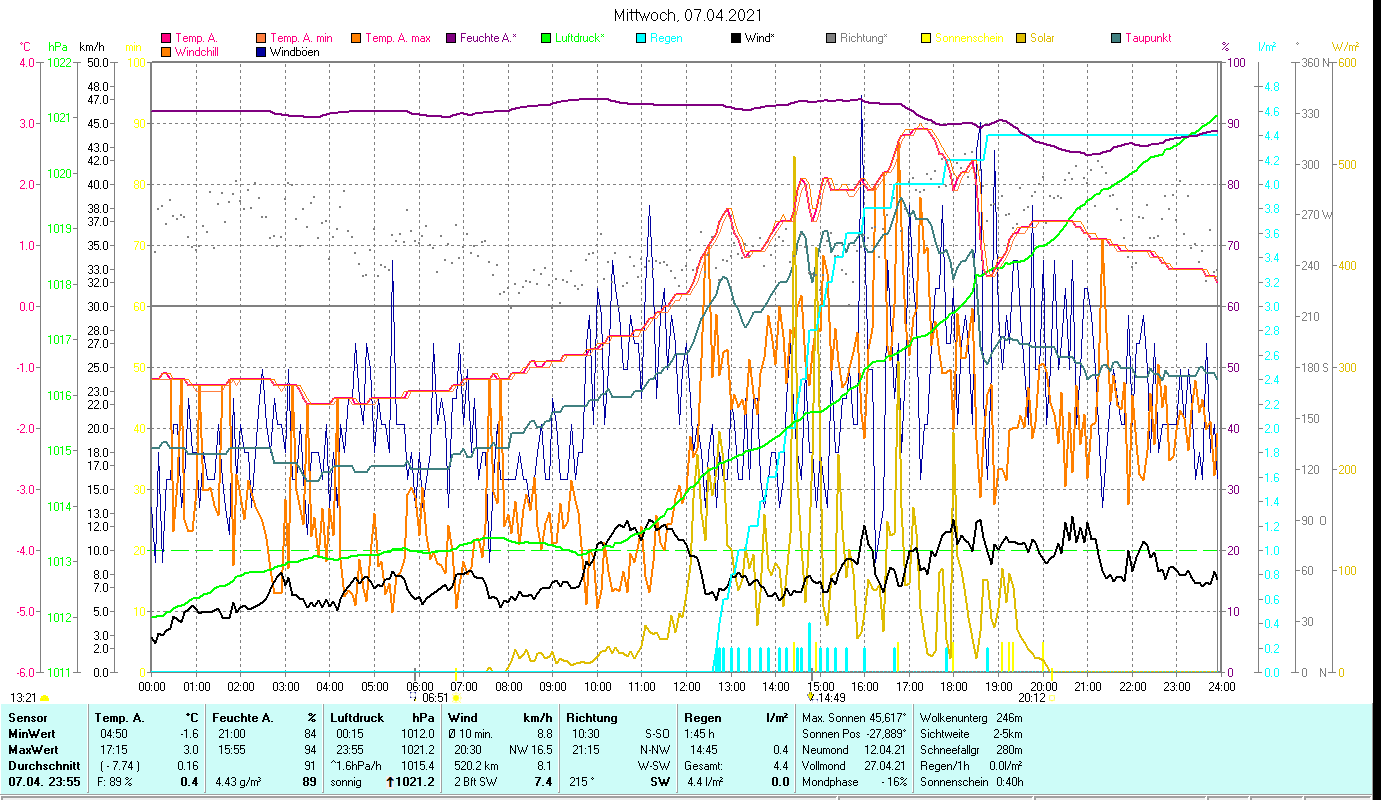1381x800 pixels.
Task: Select the black Wind* legend swatch
Action: point(736,38)
